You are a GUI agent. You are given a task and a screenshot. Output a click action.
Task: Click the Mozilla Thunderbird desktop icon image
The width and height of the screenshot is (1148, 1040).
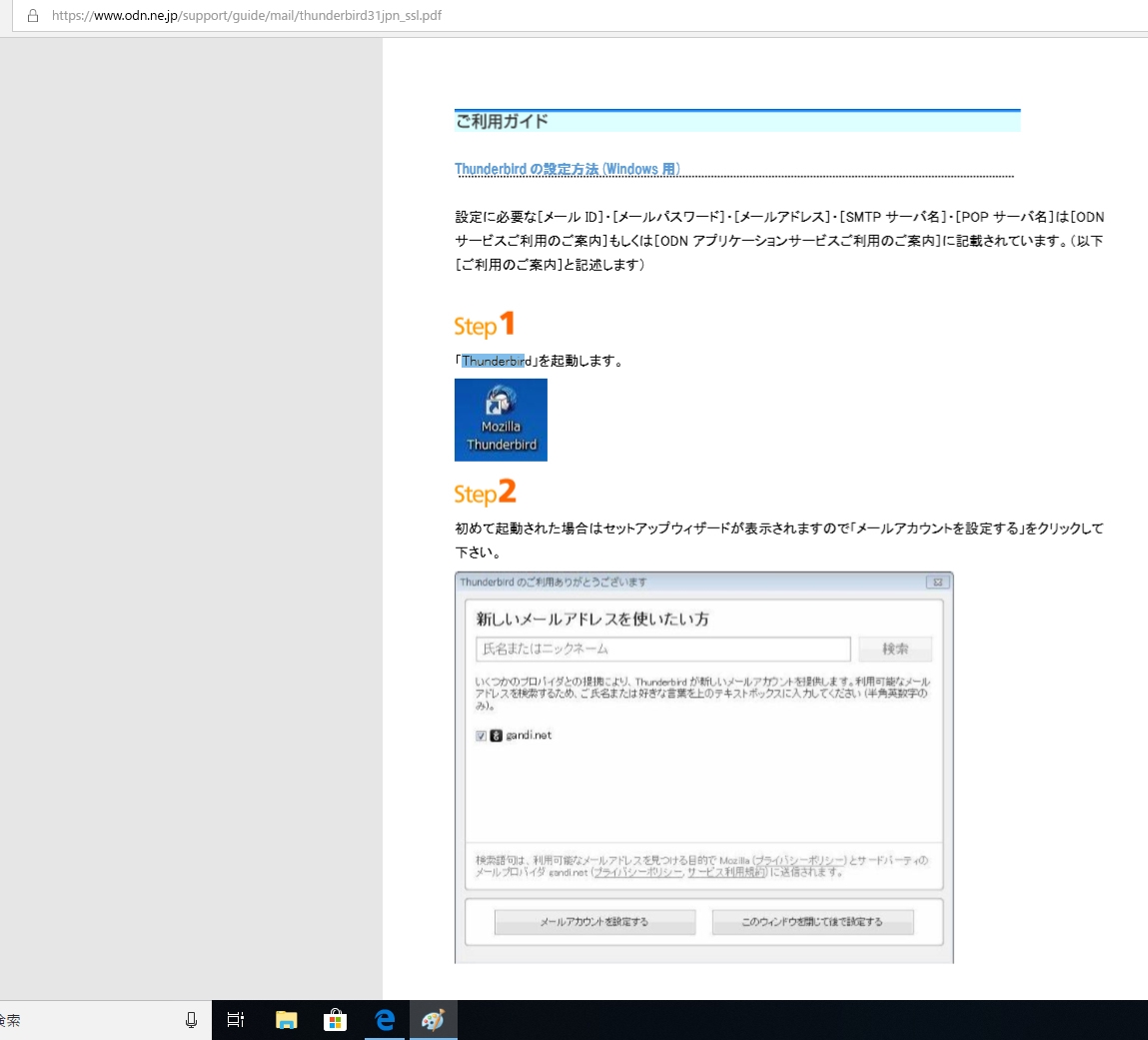click(x=501, y=420)
